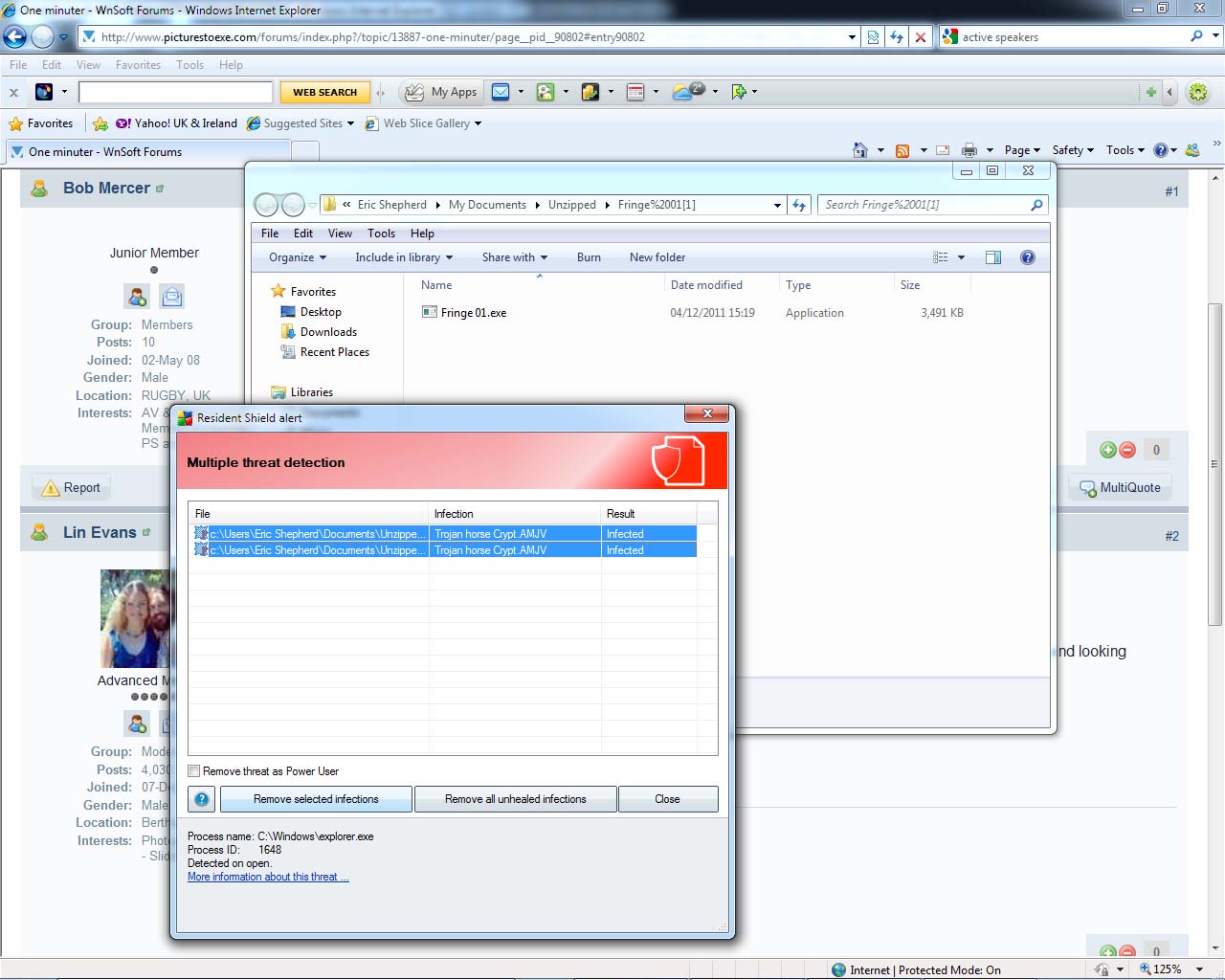Click the RSS feeds icon in the command bar
This screenshot has width=1225, height=980.
pos(902,150)
